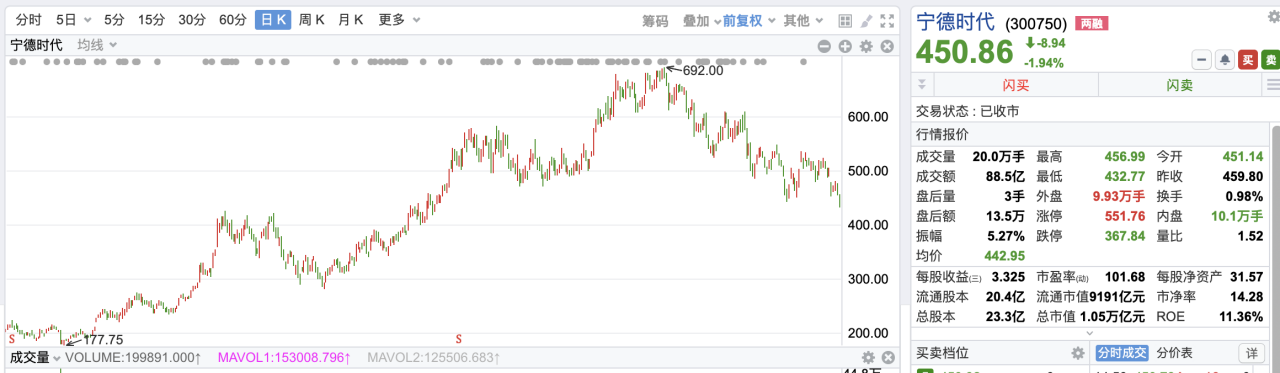Click the green 卖 sell button
This screenshot has width=1280, height=373.
coord(1270,60)
